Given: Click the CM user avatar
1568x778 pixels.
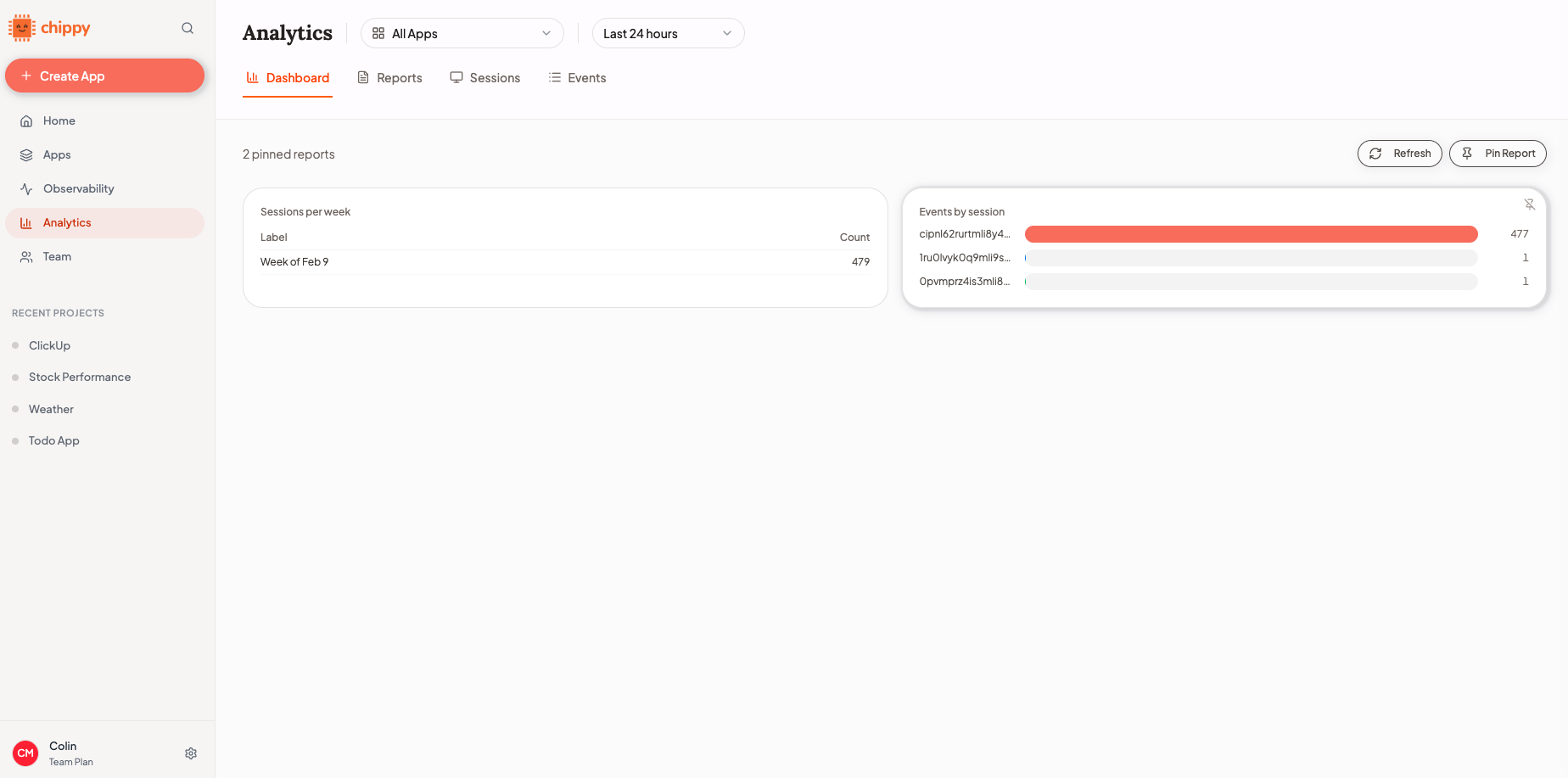Looking at the screenshot, I should click(x=25, y=753).
